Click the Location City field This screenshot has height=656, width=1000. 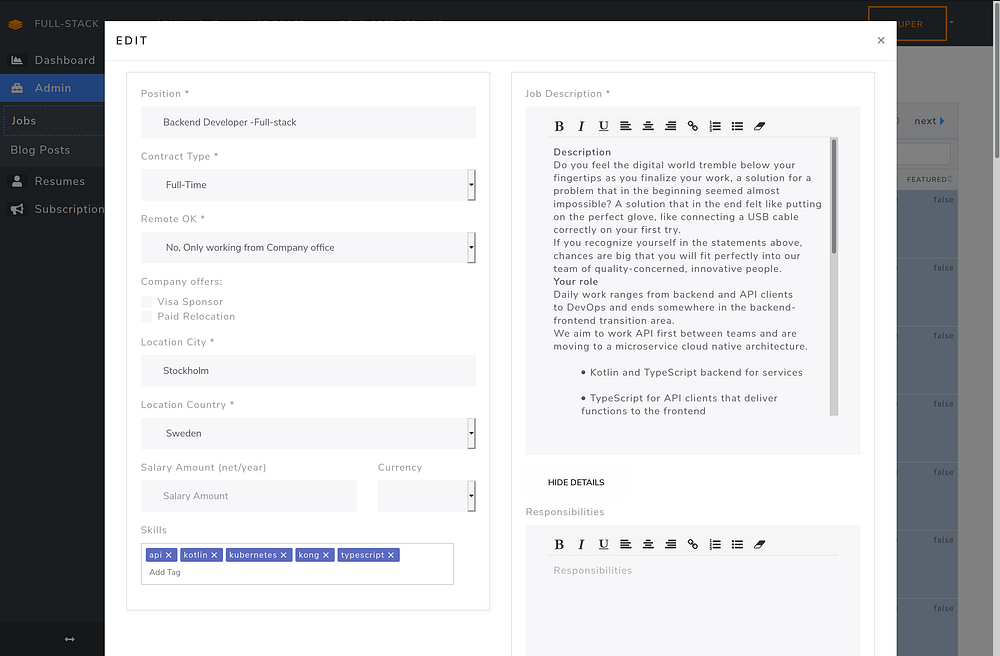tap(308, 371)
